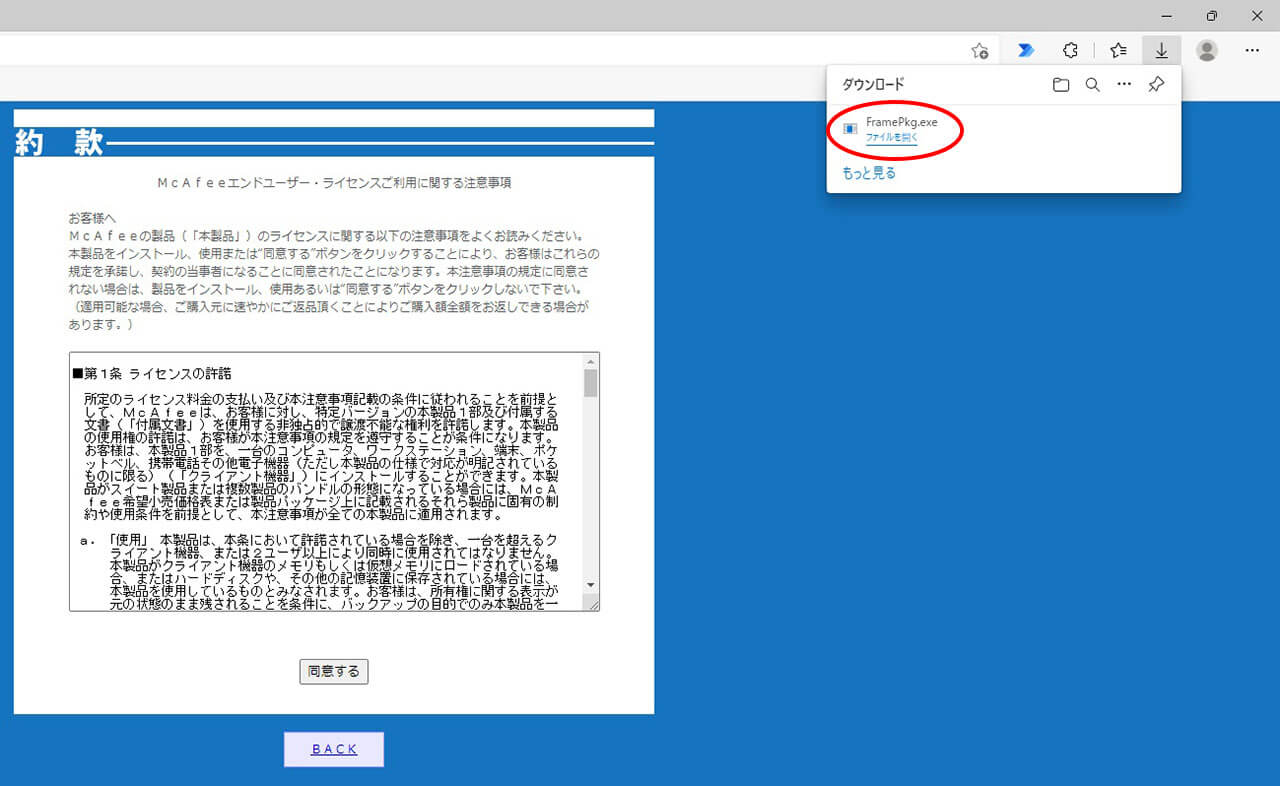
Task: Select the FramePkg.exe file name
Action: (x=901, y=122)
